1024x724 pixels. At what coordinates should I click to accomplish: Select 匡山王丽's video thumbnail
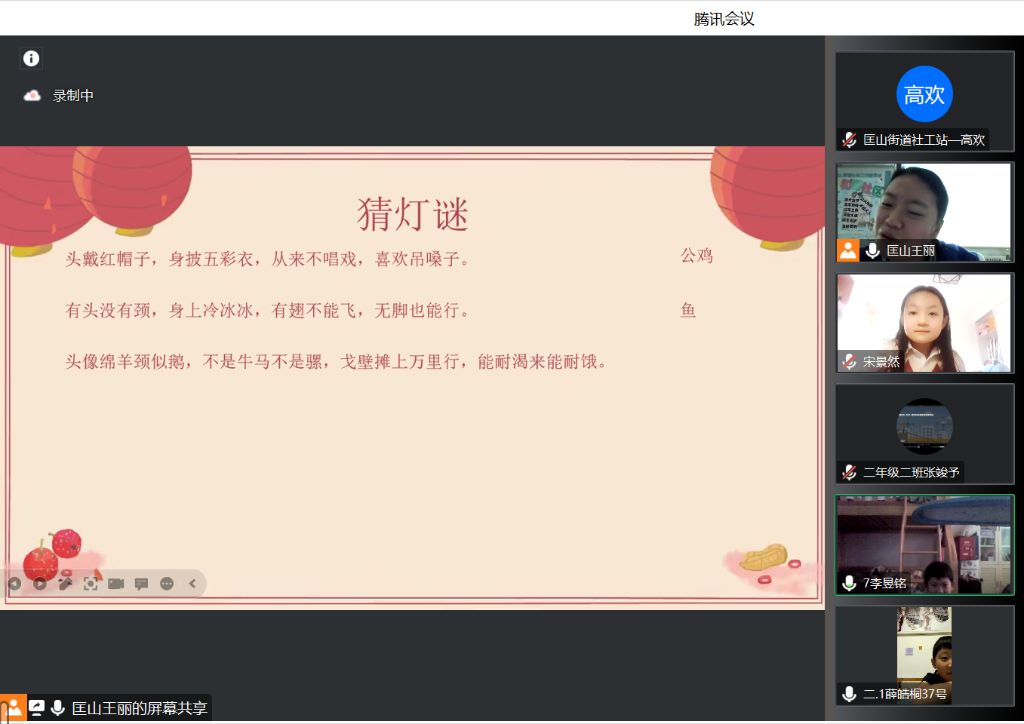(x=924, y=212)
